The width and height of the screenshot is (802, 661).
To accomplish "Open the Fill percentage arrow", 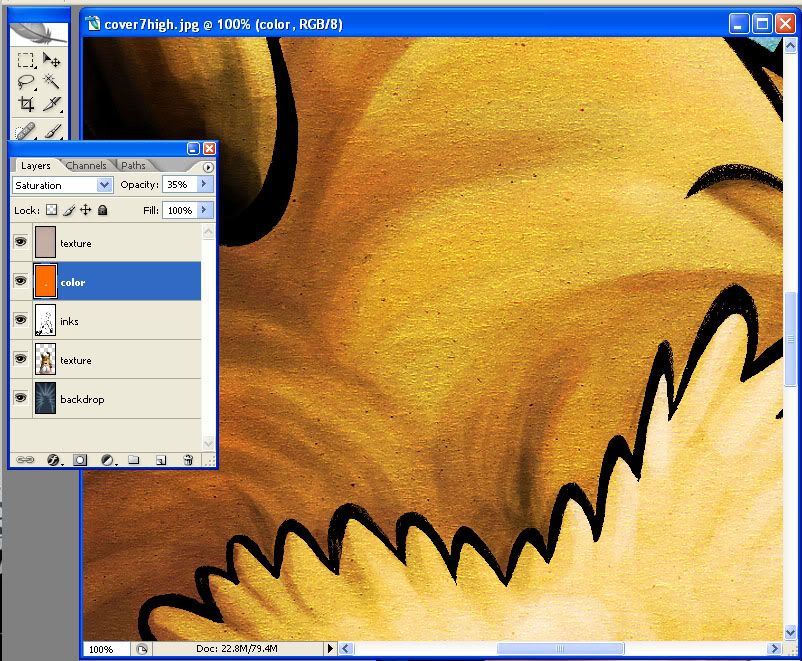I will click(x=204, y=211).
